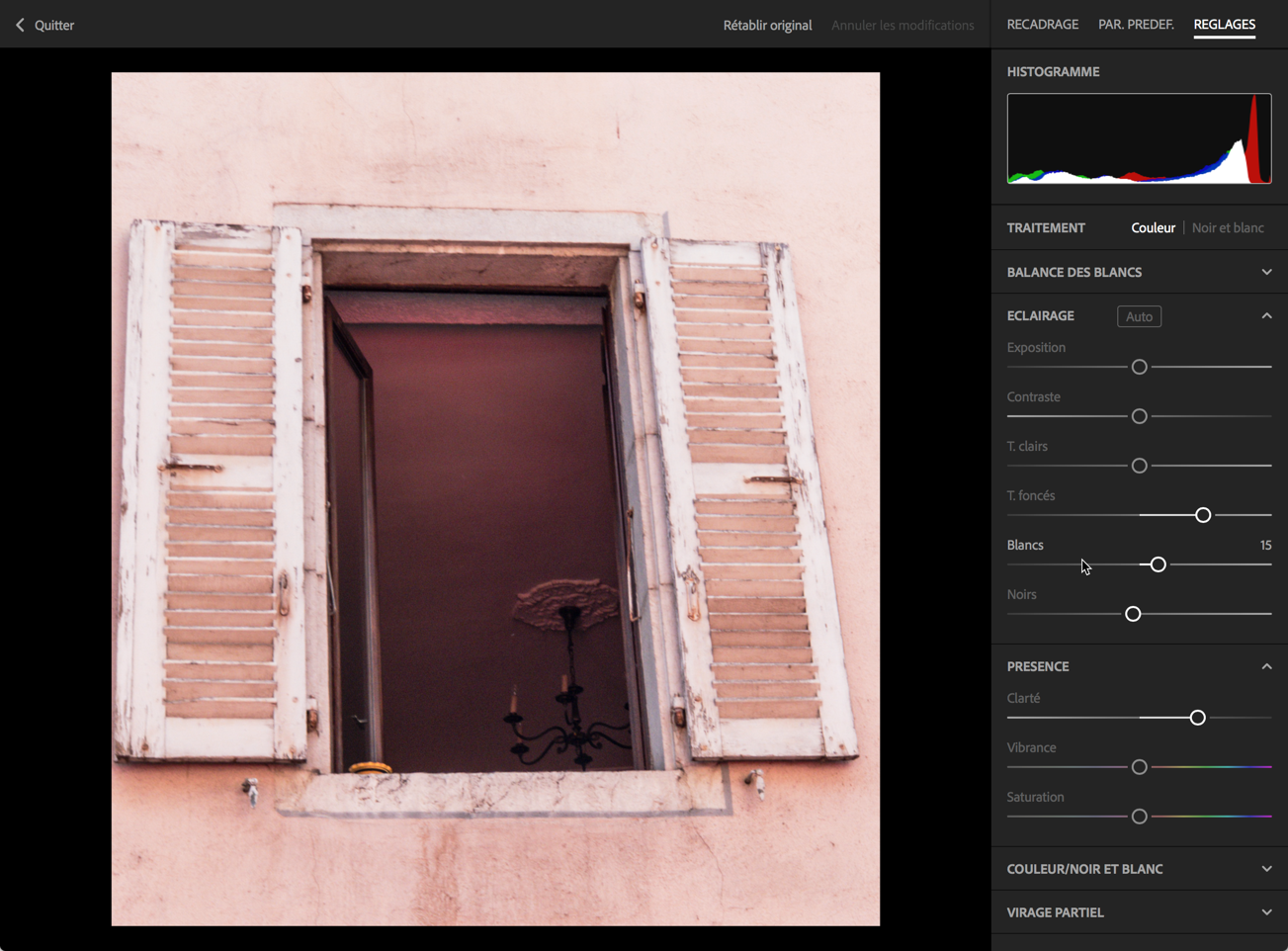Click the T. foncés slider handle

(x=1202, y=515)
